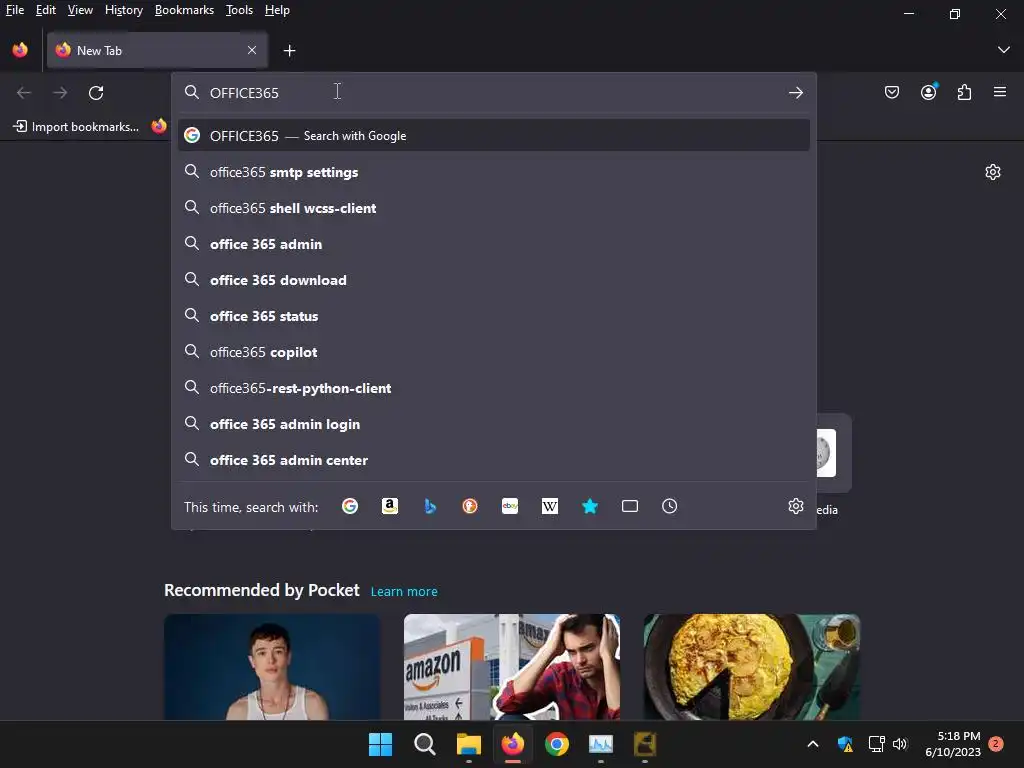Choose office365 shell wcss-client suggestion
1024x768 pixels.
click(493, 208)
